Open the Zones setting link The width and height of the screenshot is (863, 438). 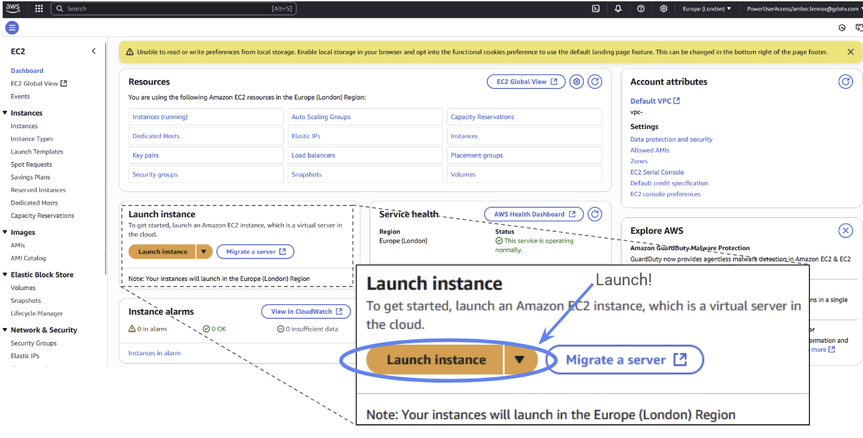pos(639,161)
